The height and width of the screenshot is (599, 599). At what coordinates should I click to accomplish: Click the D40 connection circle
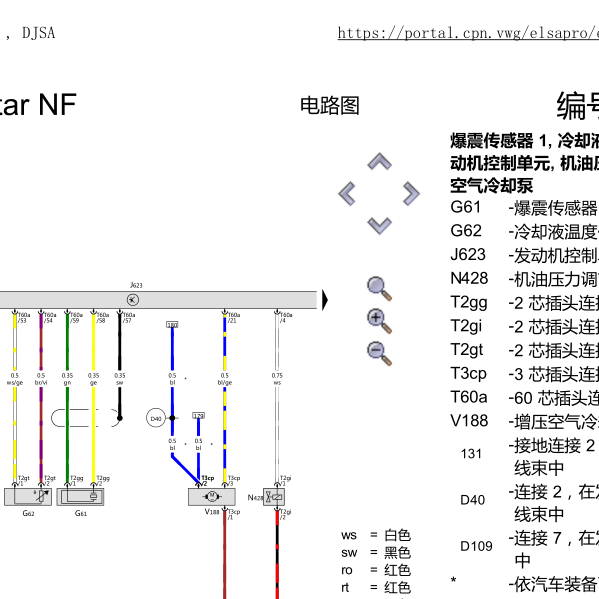[x=156, y=418]
